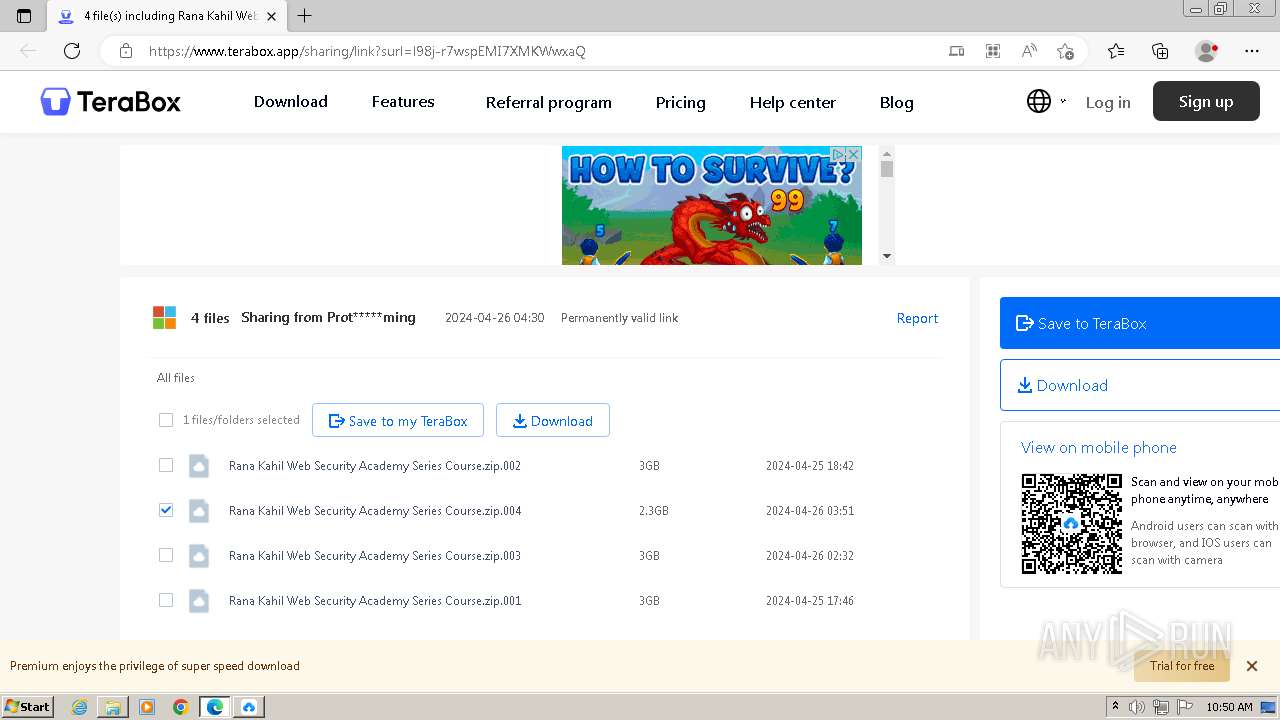Screen dimensions: 1280x720
Task: Check the box for zip.003 file
Action: (x=166, y=555)
